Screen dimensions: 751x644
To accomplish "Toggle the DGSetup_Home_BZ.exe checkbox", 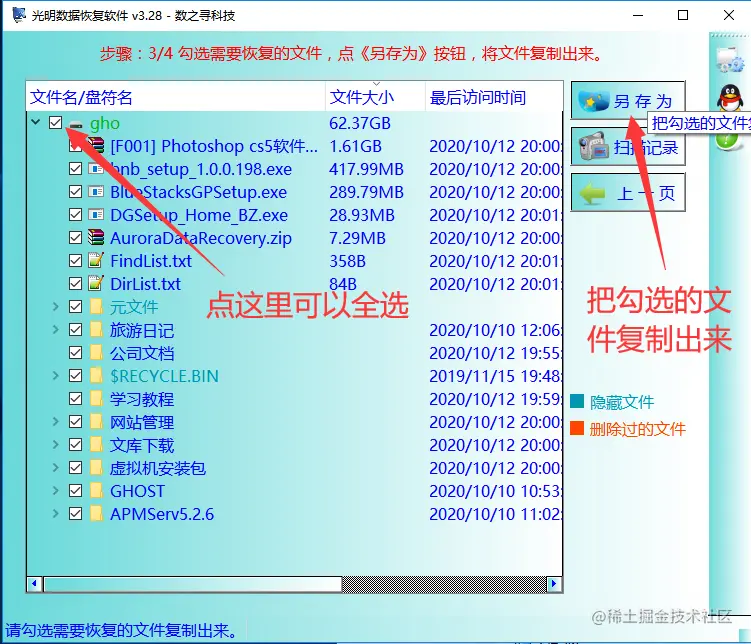I will [75, 215].
